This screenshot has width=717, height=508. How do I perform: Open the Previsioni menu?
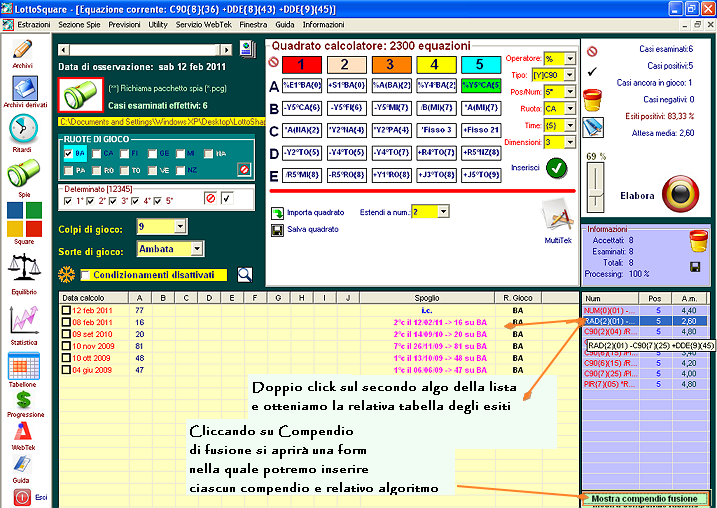pyautogui.click(x=124, y=25)
